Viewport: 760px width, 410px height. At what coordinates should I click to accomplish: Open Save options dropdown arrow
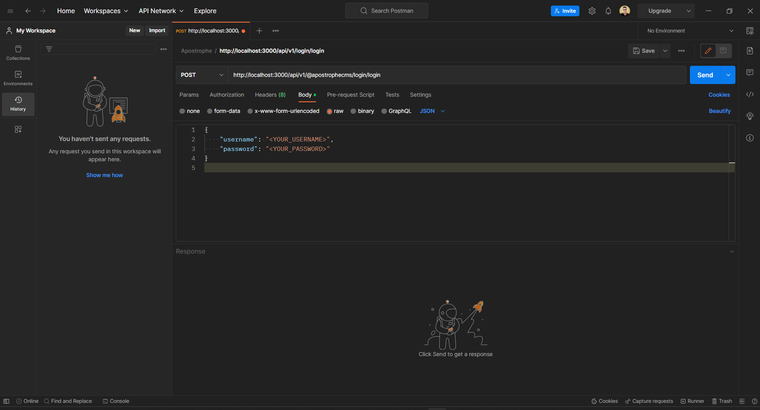[x=665, y=51]
